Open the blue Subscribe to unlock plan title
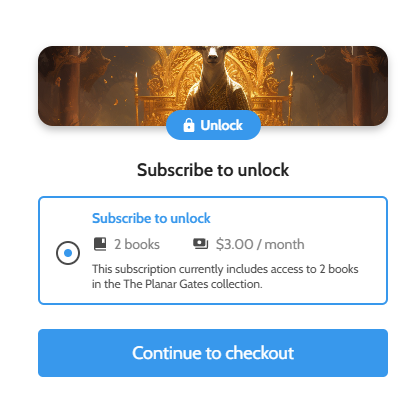 click(x=151, y=218)
